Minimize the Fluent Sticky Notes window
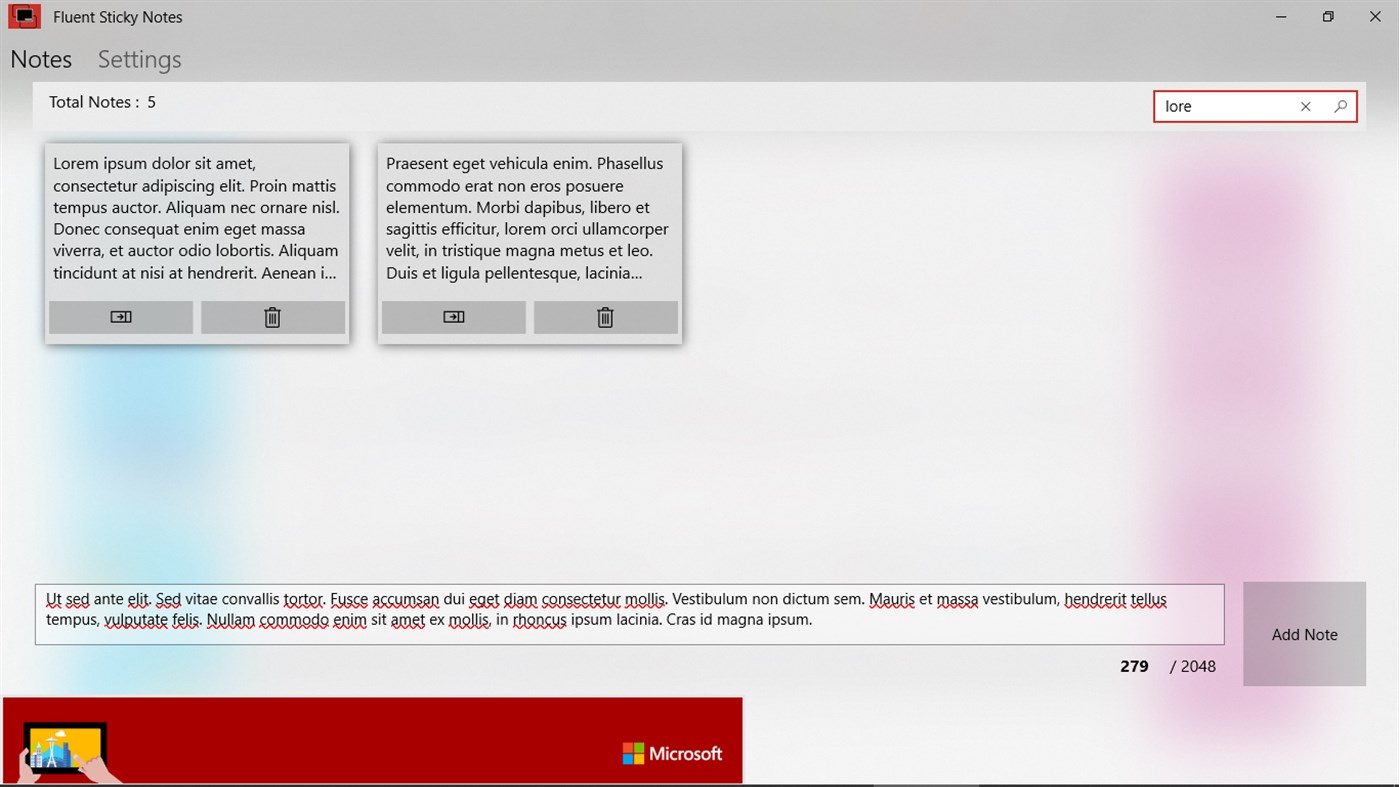This screenshot has height=787, width=1399. pyautogui.click(x=1282, y=17)
